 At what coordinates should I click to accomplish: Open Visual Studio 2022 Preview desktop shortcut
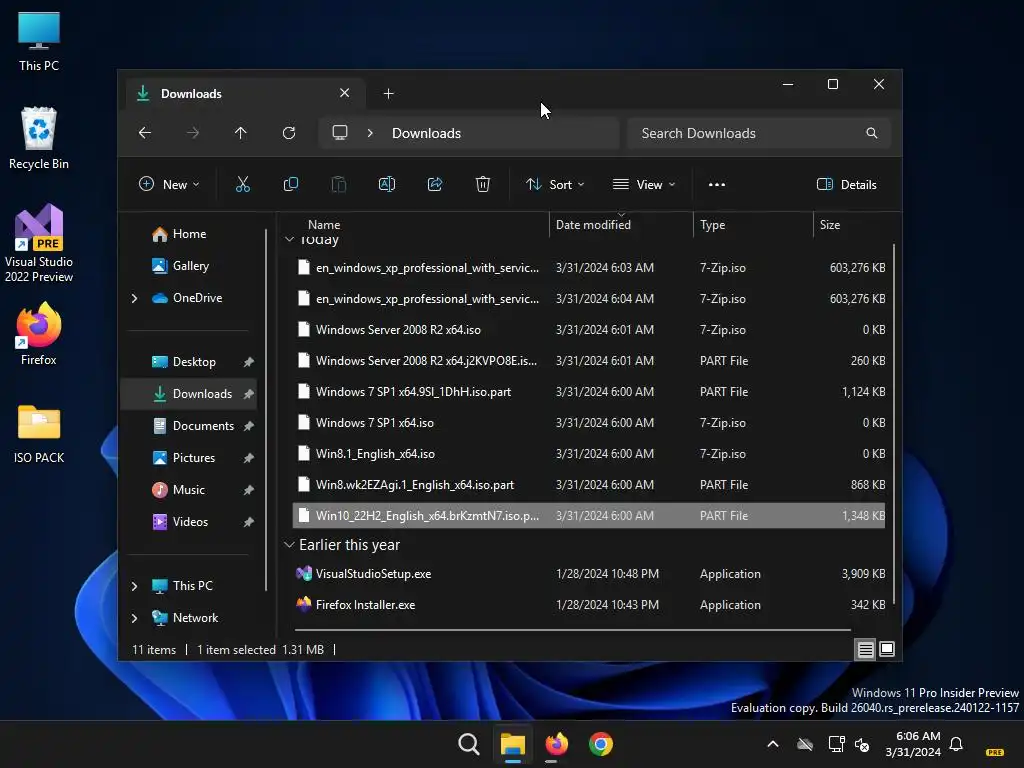(39, 243)
